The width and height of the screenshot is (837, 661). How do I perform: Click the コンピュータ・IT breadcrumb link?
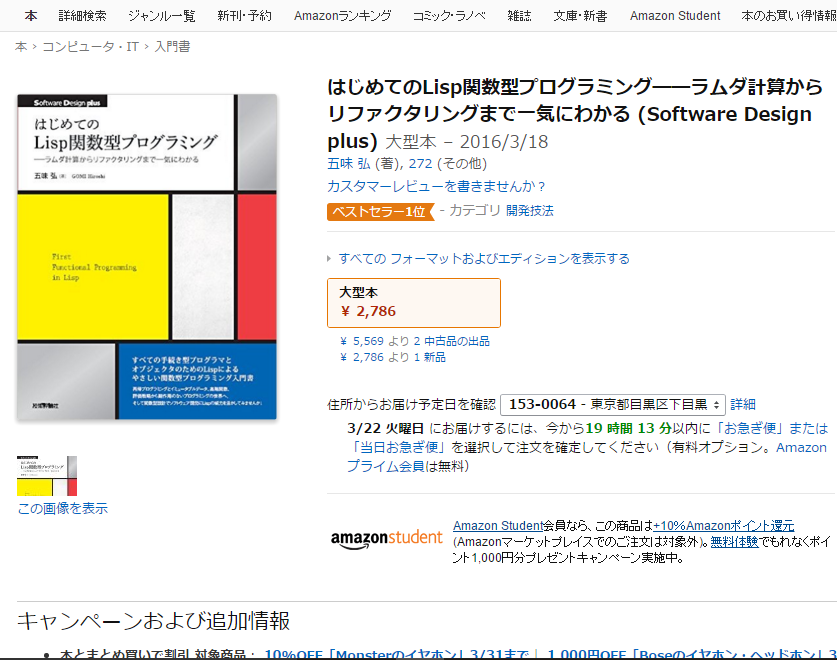92,47
